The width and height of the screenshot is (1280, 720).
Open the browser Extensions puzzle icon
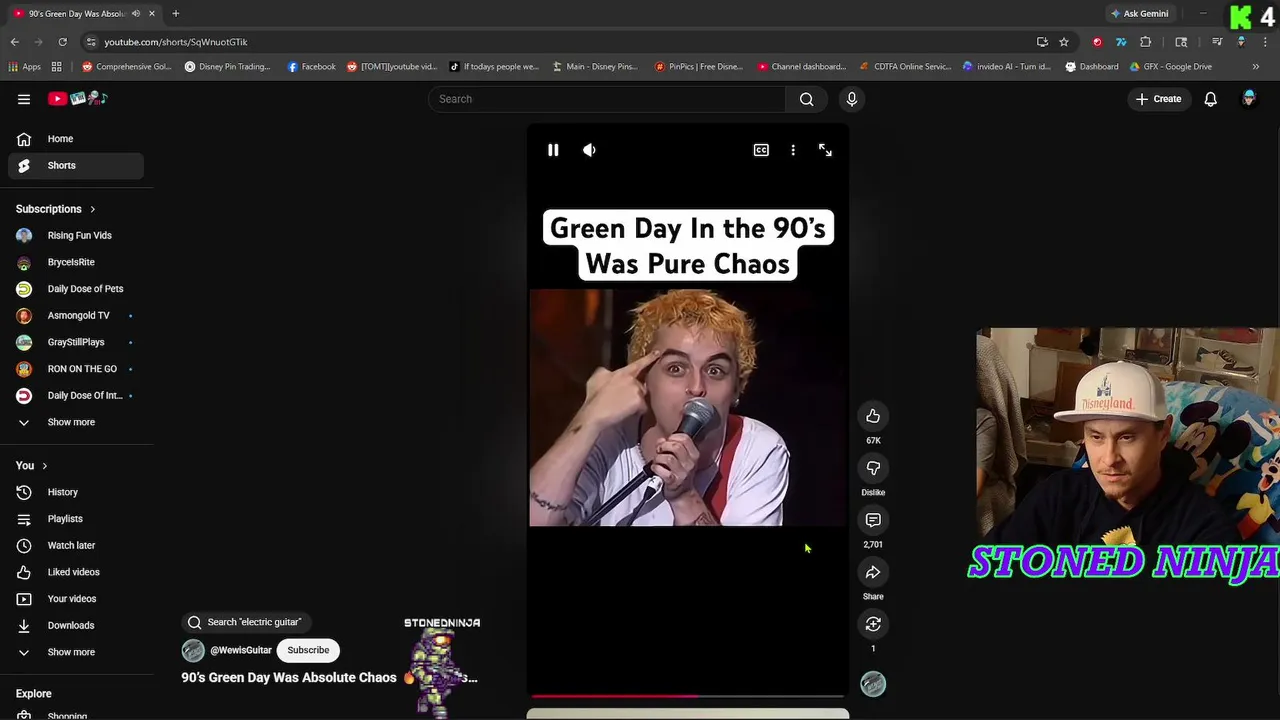(1146, 42)
